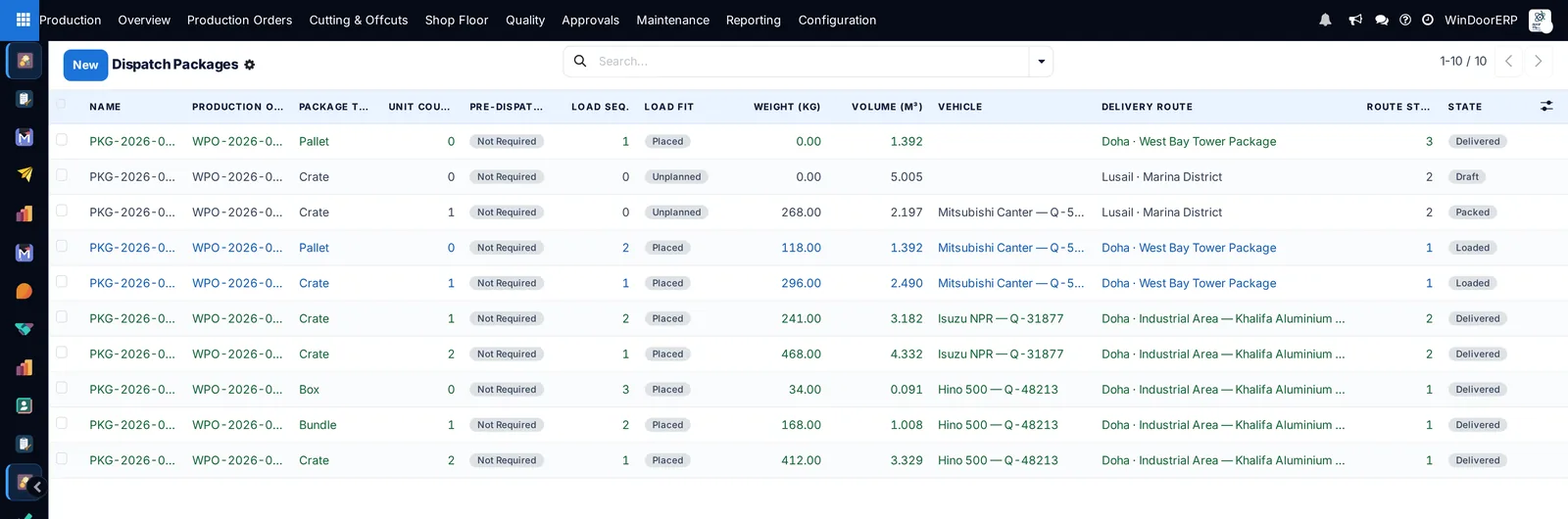Select checkbox of row weighing 118.00
This screenshot has width=1568, height=519.
click(x=62, y=246)
